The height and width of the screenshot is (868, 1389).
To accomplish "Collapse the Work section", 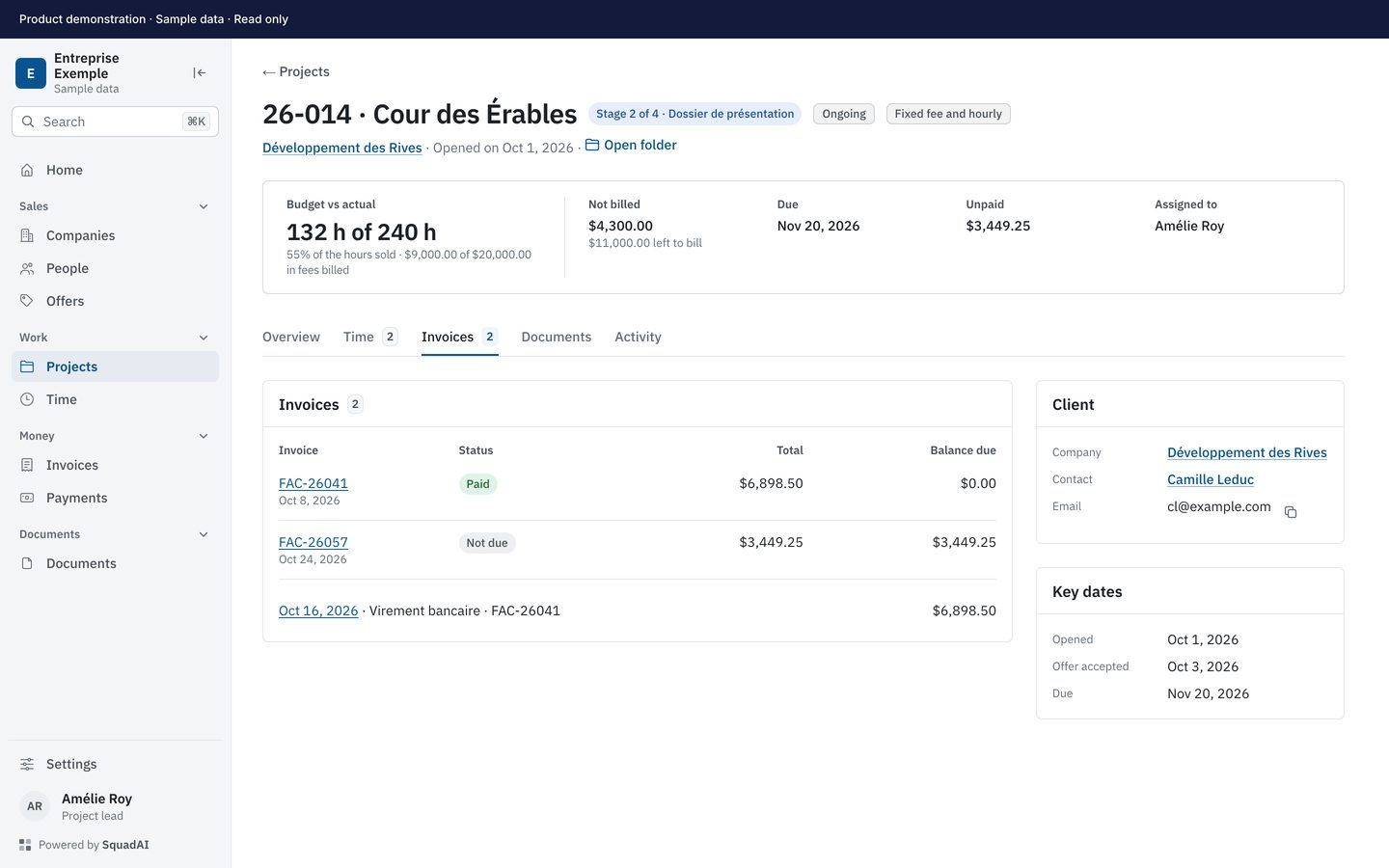I will point(204,338).
